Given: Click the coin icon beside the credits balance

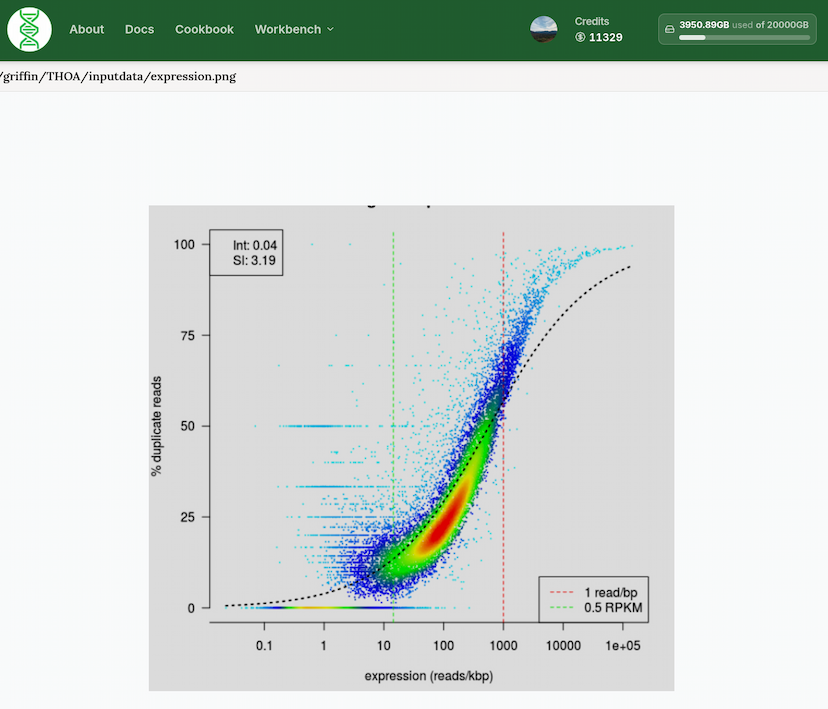Looking at the screenshot, I should point(580,37).
